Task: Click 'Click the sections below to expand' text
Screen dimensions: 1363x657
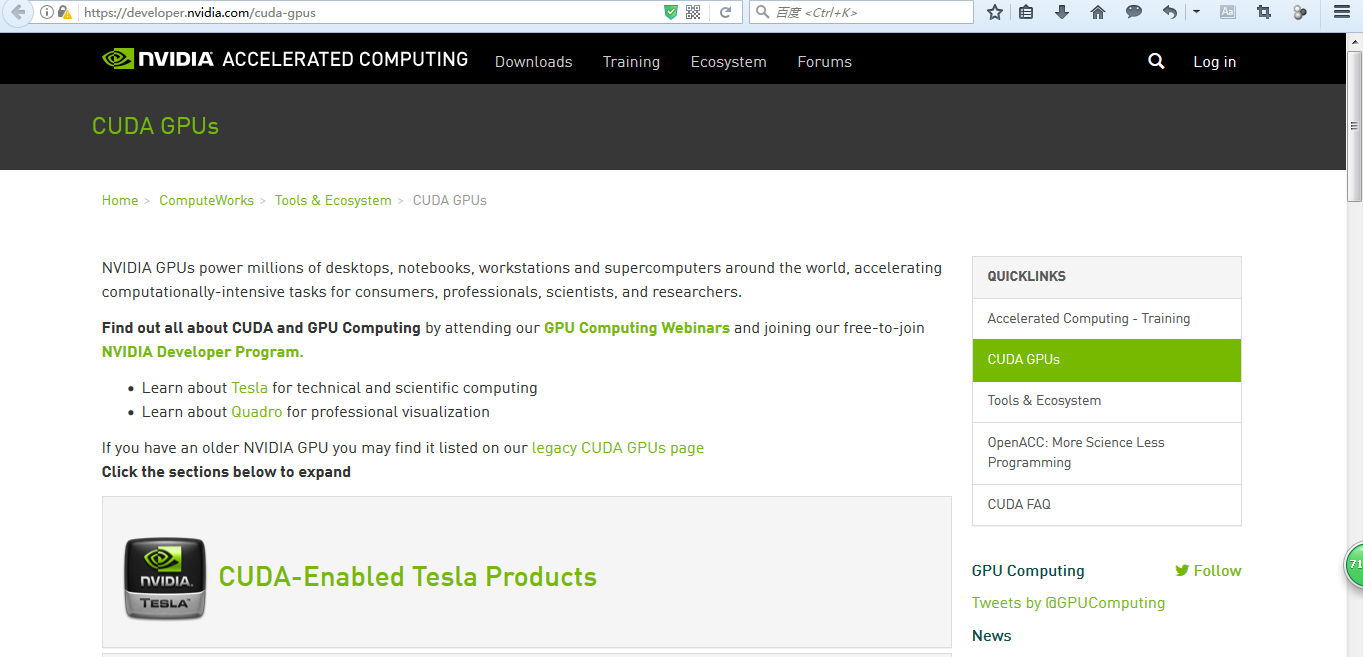Action: (x=226, y=472)
